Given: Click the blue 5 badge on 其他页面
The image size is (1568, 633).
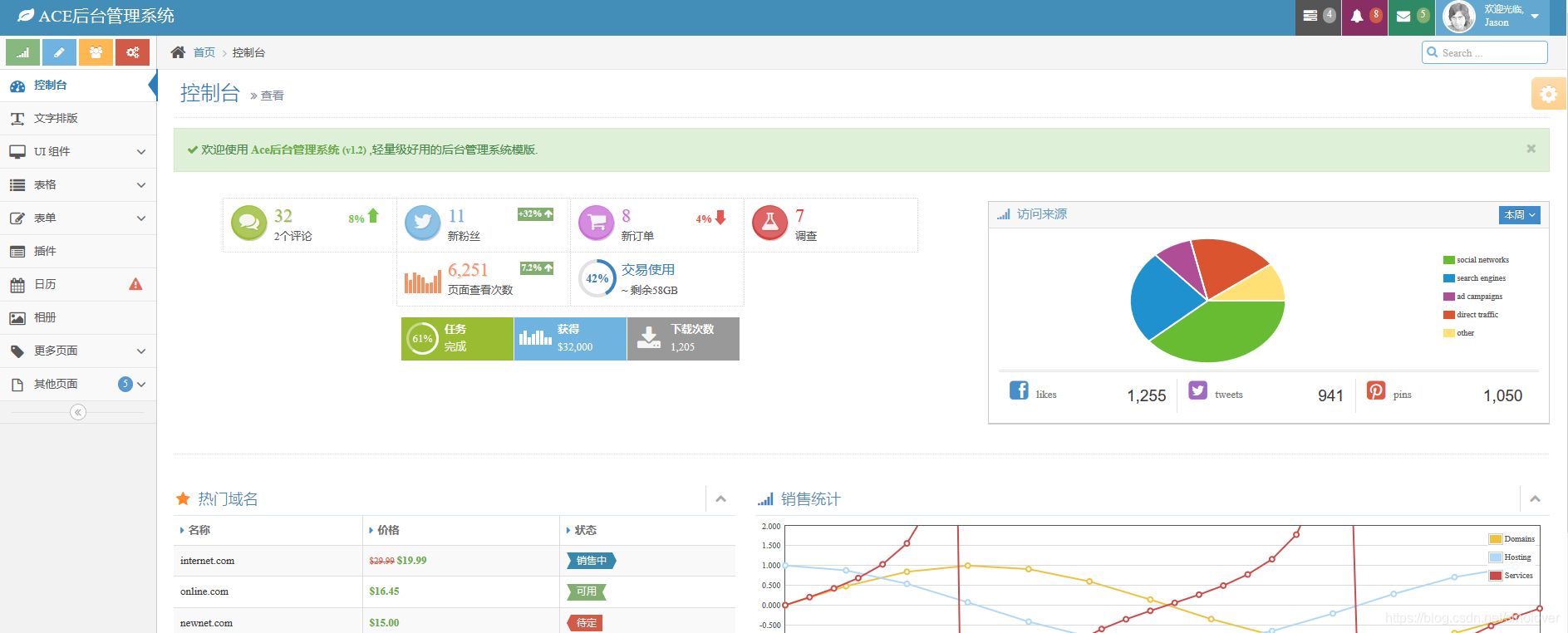Looking at the screenshot, I should point(125,384).
